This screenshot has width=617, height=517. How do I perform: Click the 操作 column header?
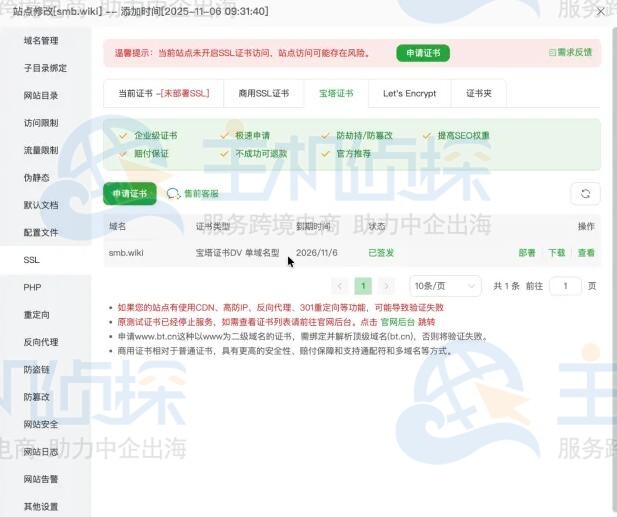586,226
